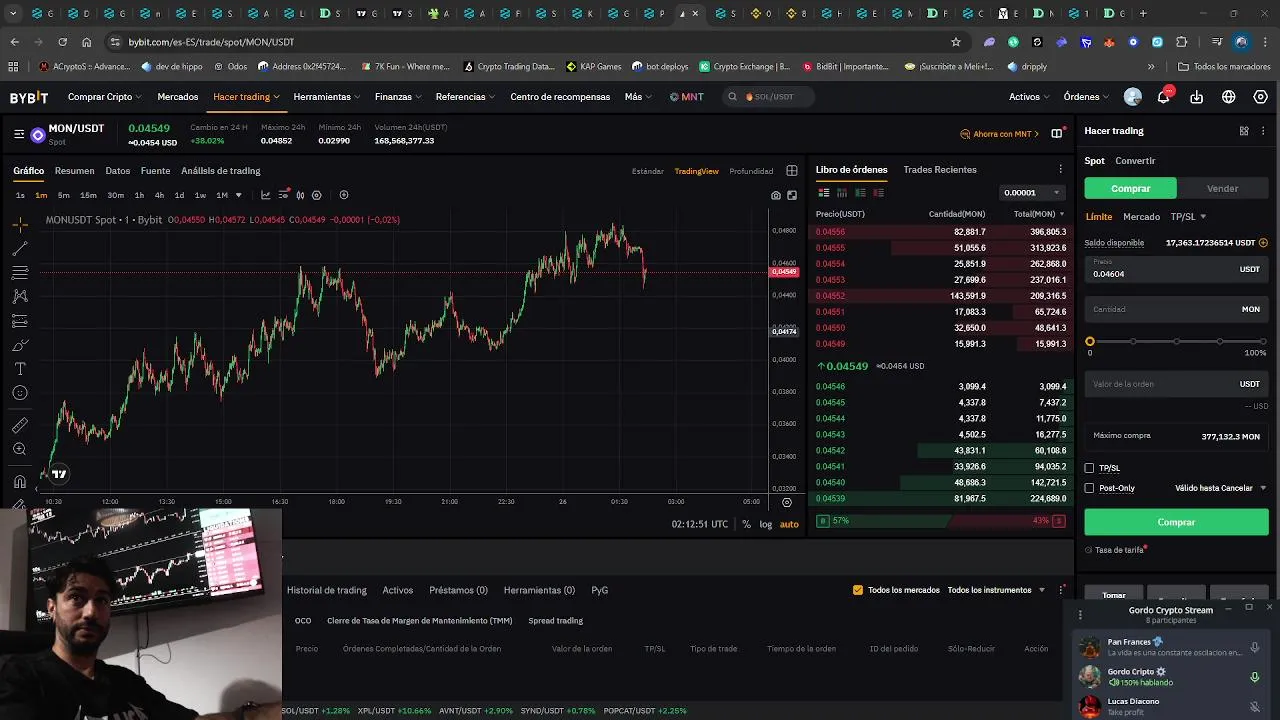
Task: Activate the chart zoom-in tool
Action: (20, 449)
